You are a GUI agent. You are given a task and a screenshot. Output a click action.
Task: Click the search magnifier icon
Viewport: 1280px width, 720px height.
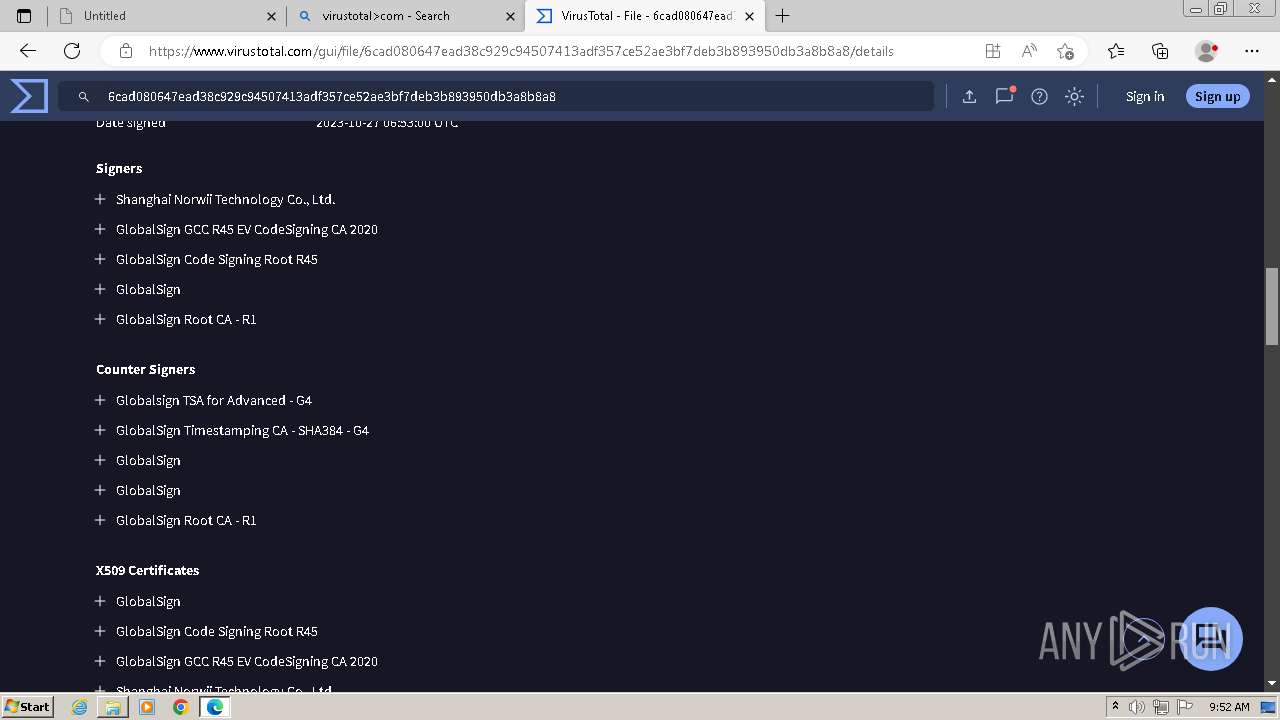pos(84,97)
